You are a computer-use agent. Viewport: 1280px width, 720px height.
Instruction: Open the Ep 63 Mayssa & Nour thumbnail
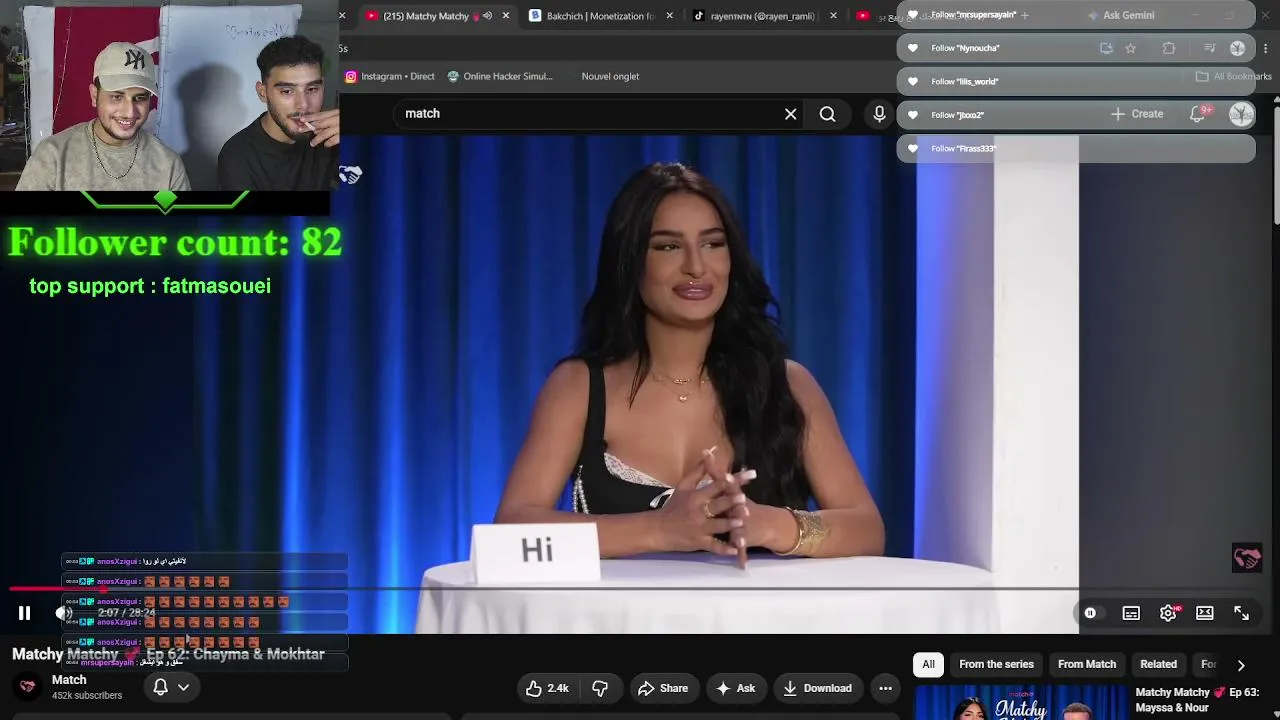(1021, 702)
